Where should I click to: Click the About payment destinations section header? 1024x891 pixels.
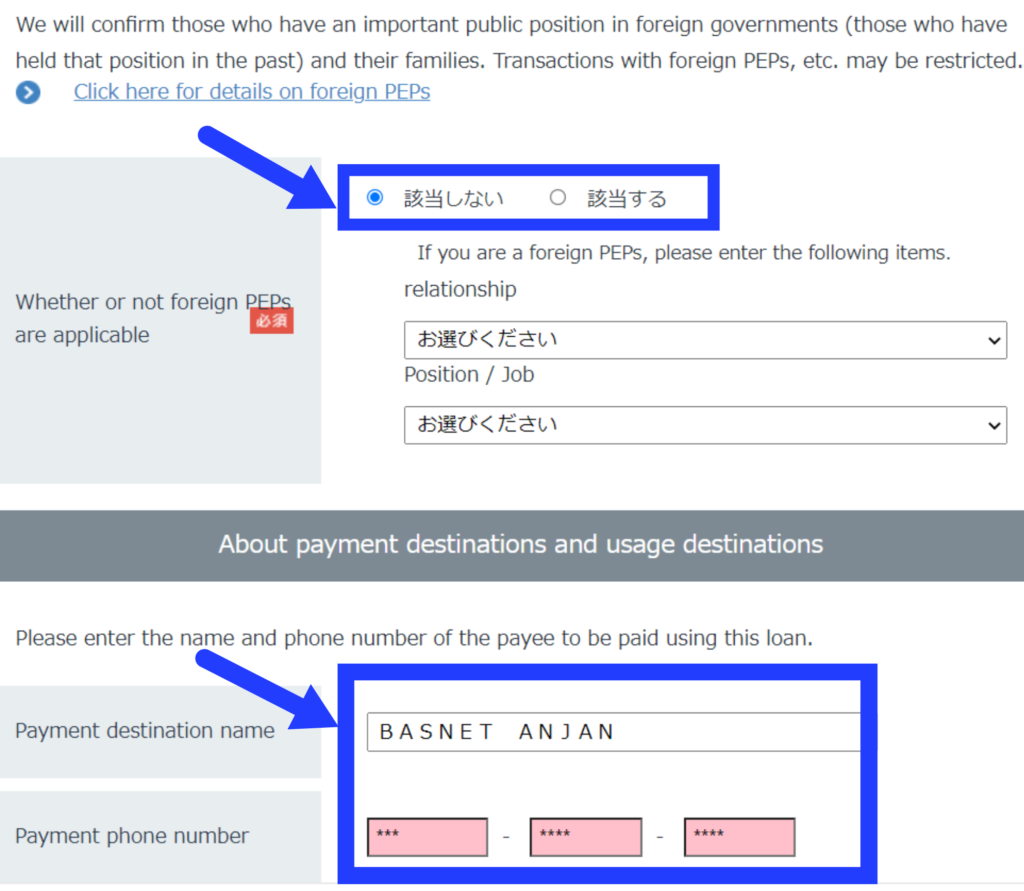pyautogui.click(x=520, y=545)
